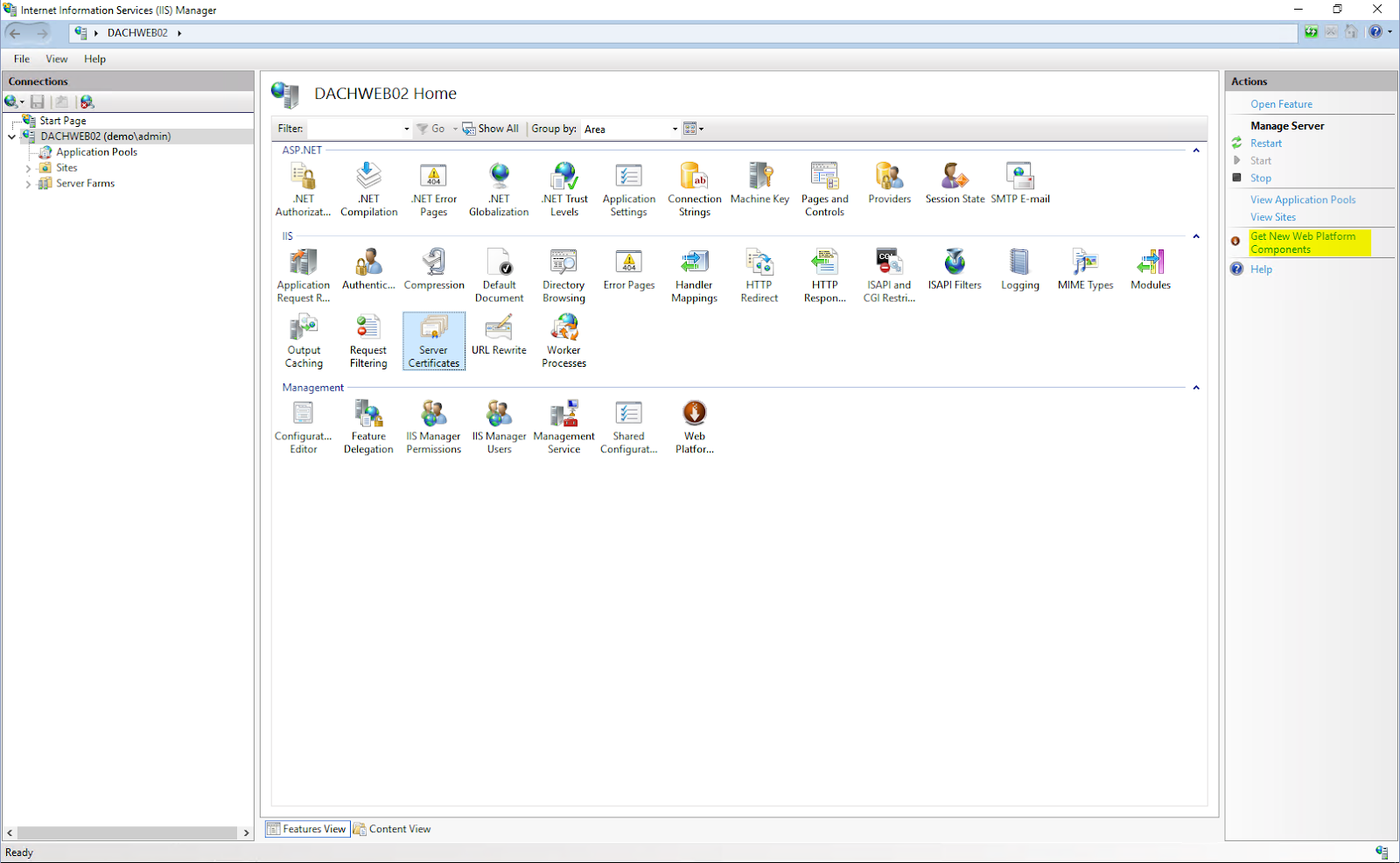Open Connection Strings feature

(x=694, y=189)
